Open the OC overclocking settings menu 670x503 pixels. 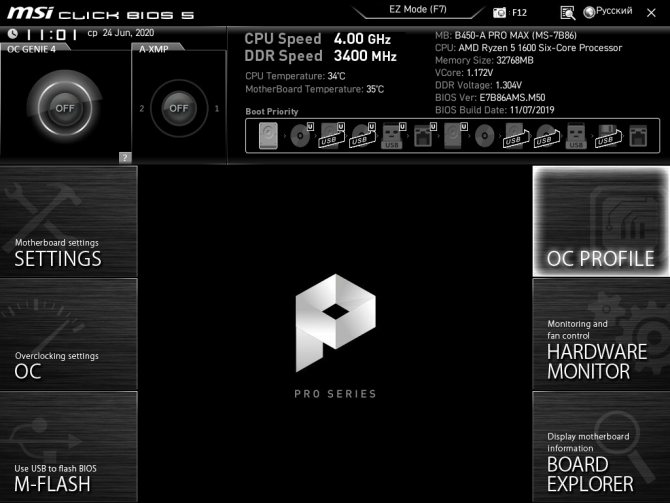click(68, 333)
